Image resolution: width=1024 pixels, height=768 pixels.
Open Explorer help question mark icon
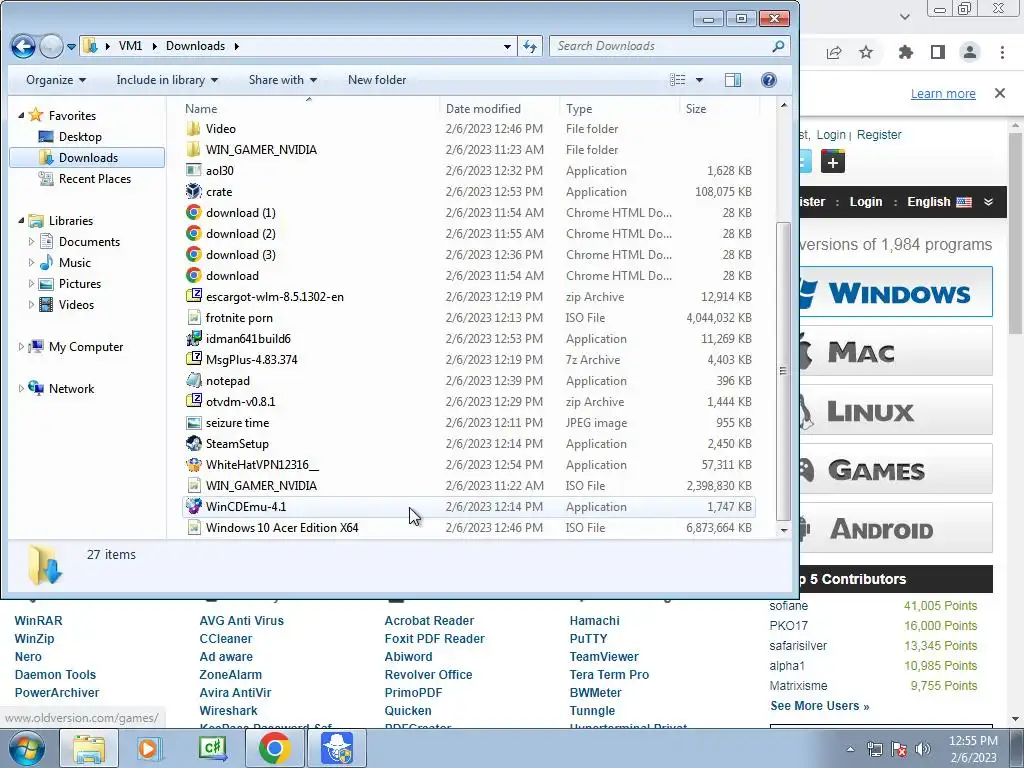point(769,80)
